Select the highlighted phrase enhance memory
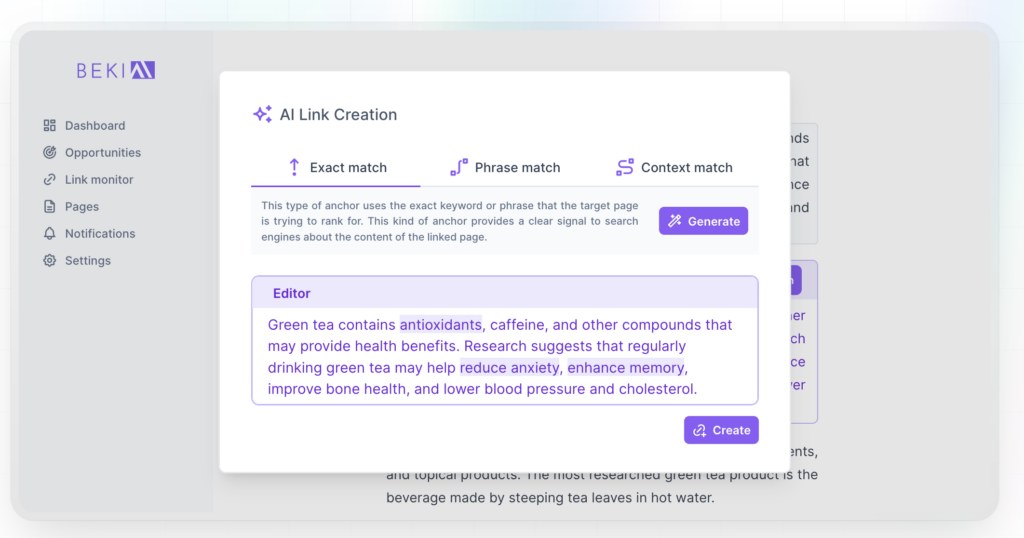This screenshot has width=1024, height=538. tap(626, 368)
